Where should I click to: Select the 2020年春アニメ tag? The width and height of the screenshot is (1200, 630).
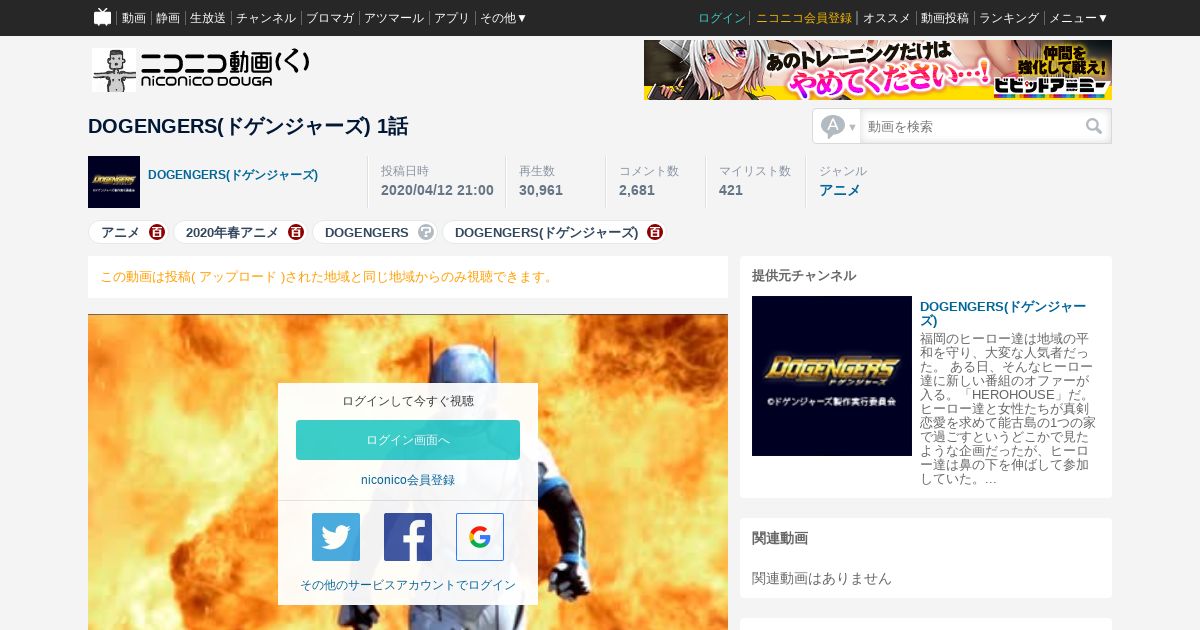[x=232, y=232]
